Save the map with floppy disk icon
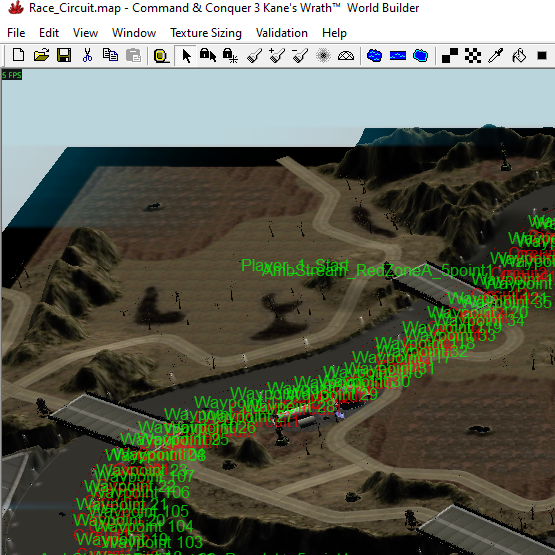The width and height of the screenshot is (555, 555). (x=64, y=56)
